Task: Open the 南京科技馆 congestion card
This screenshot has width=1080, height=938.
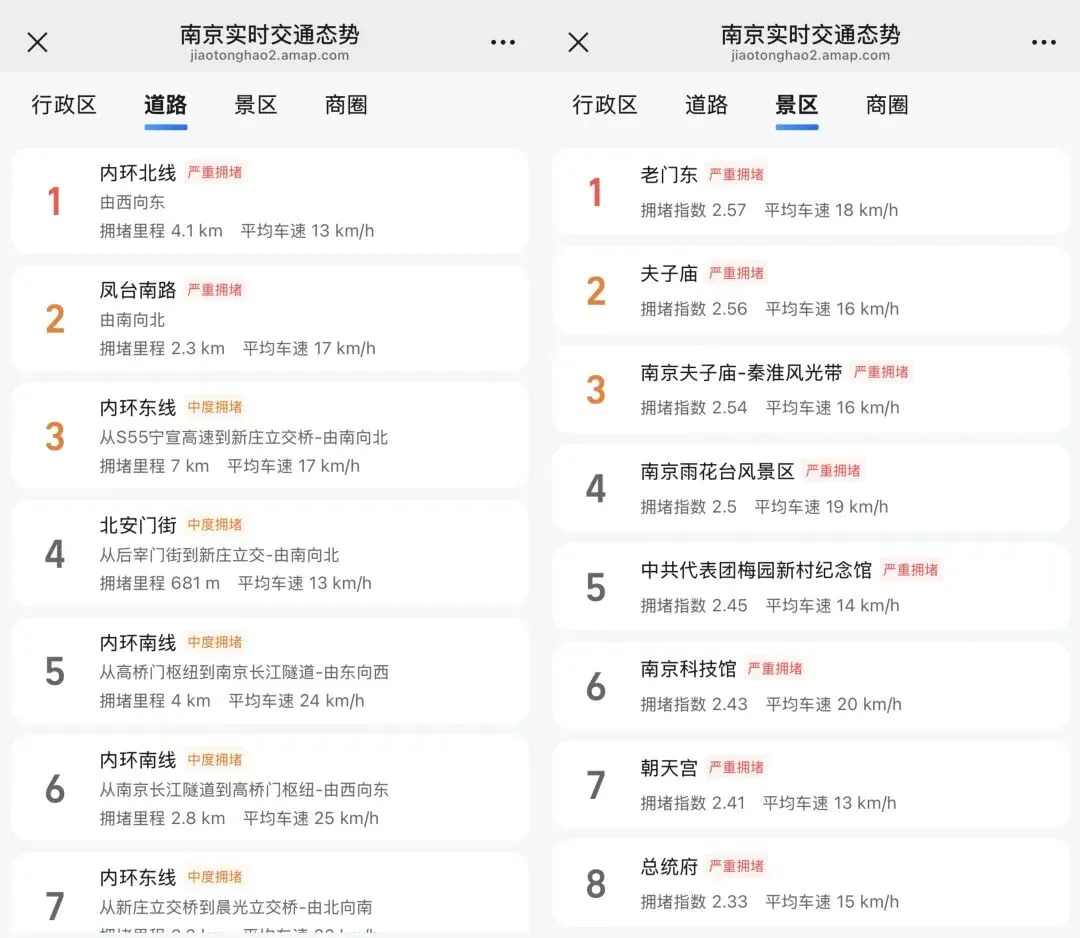Action: [x=810, y=686]
